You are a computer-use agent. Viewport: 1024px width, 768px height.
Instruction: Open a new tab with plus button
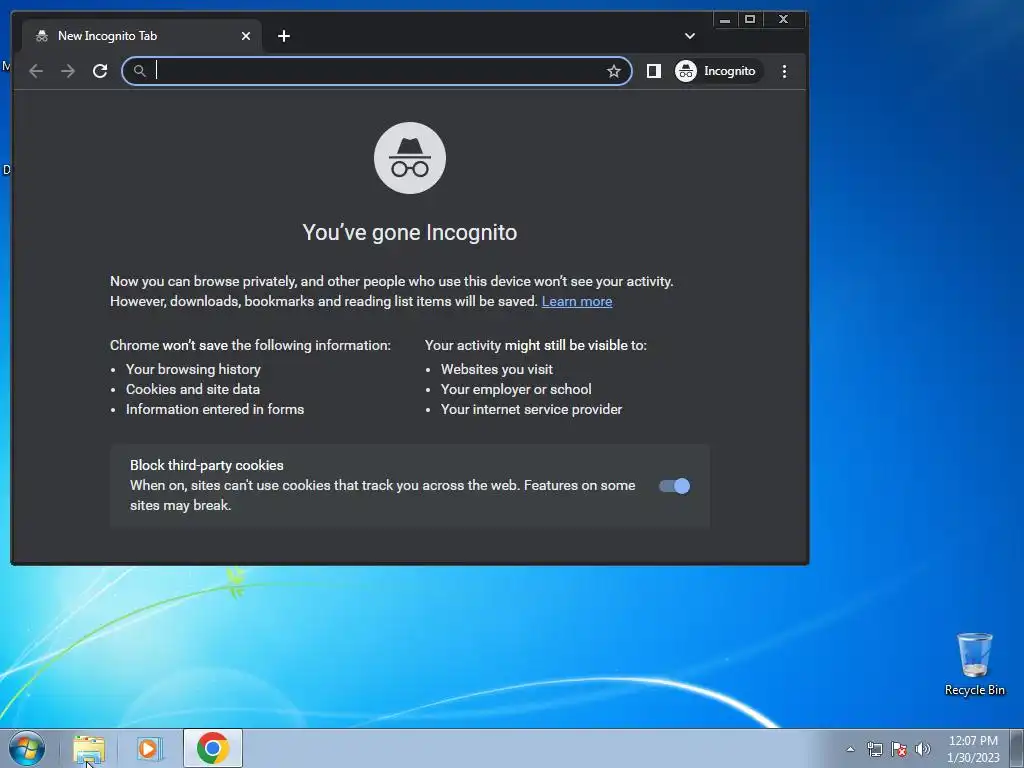[283, 36]
